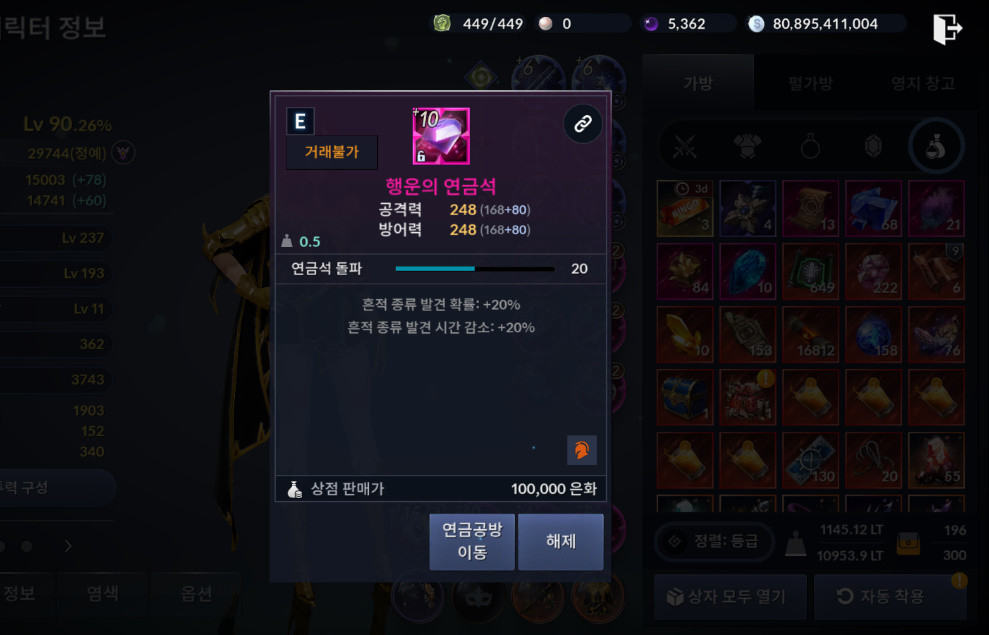Select the crossed swords weapon filter
989x635 pixels.
tap(684, 147)
